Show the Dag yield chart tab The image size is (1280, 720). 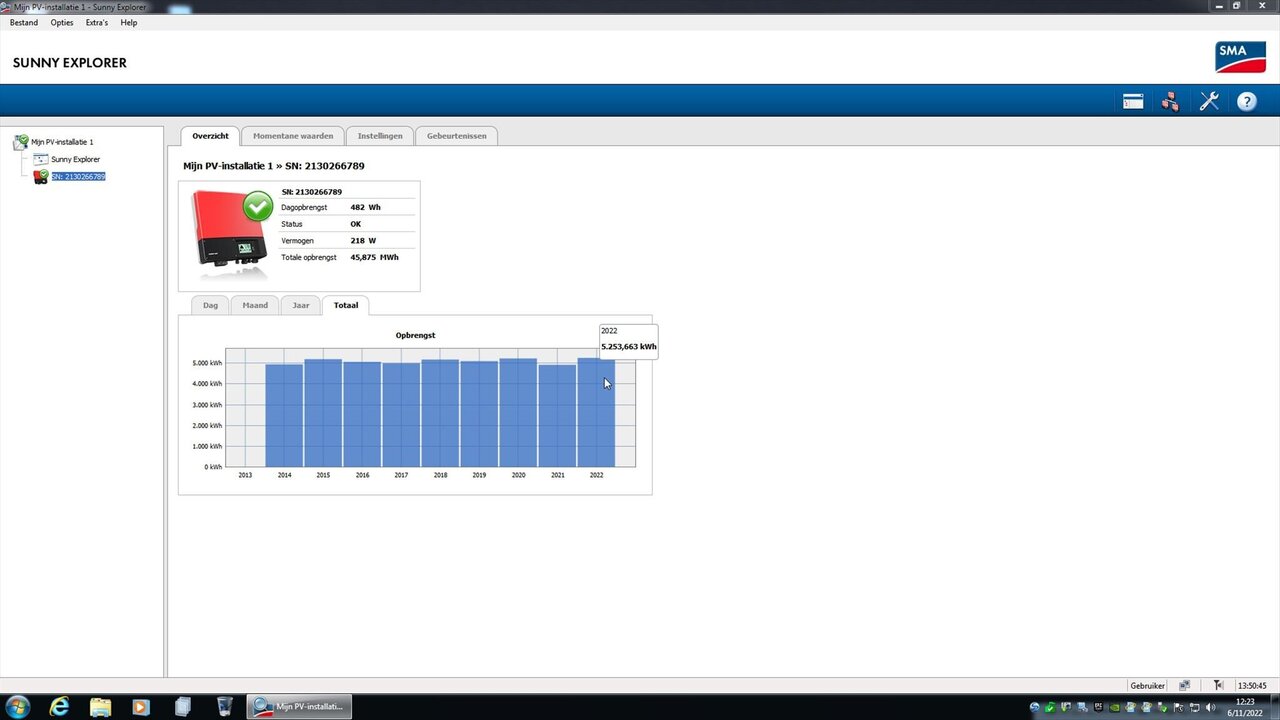pyautogui.click(x=210, y=305)
